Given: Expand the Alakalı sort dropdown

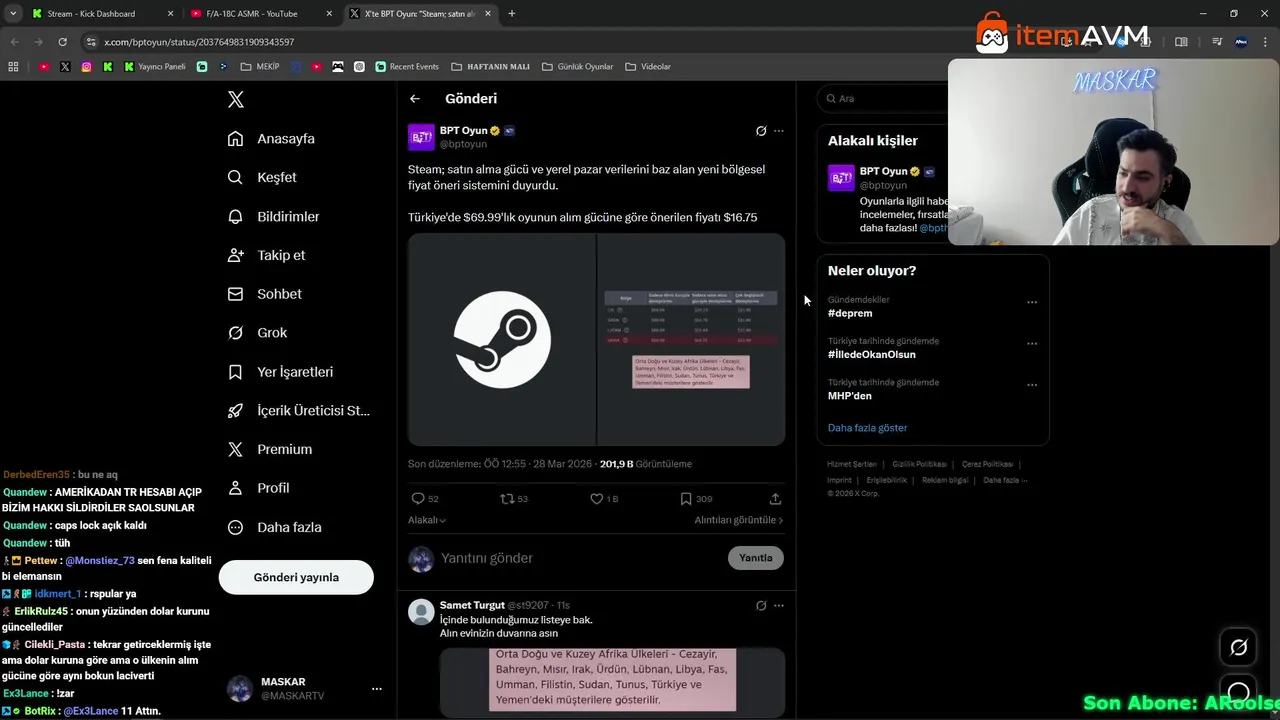Looking at the screenshot, I should [x=427, y=520].
